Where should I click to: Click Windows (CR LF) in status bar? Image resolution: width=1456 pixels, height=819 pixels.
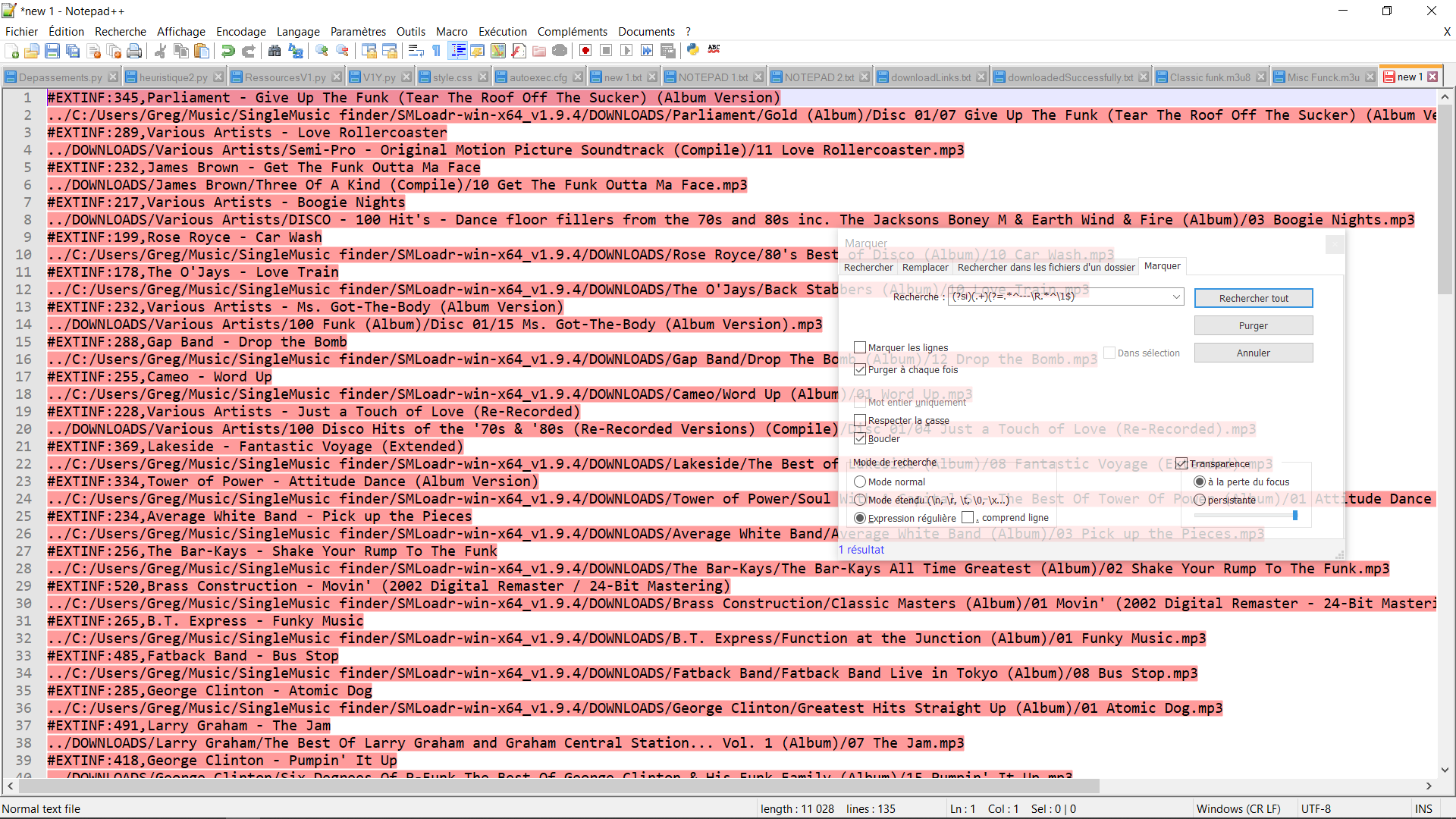pyautogui.click(x=1238, y=808)
